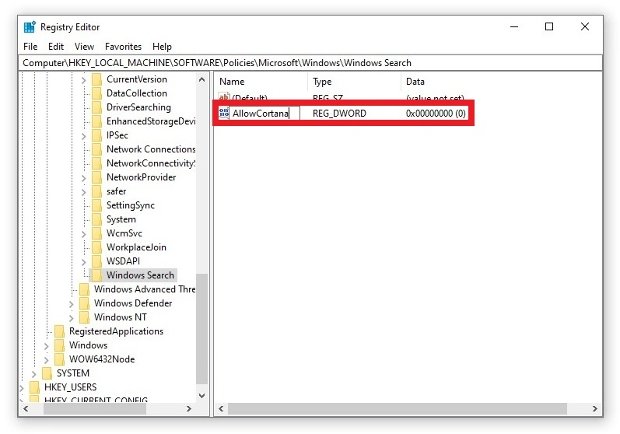Open the Edit menu
This screenshot has height=434, width=620.
pyautogui.click(x=56, y=47)
